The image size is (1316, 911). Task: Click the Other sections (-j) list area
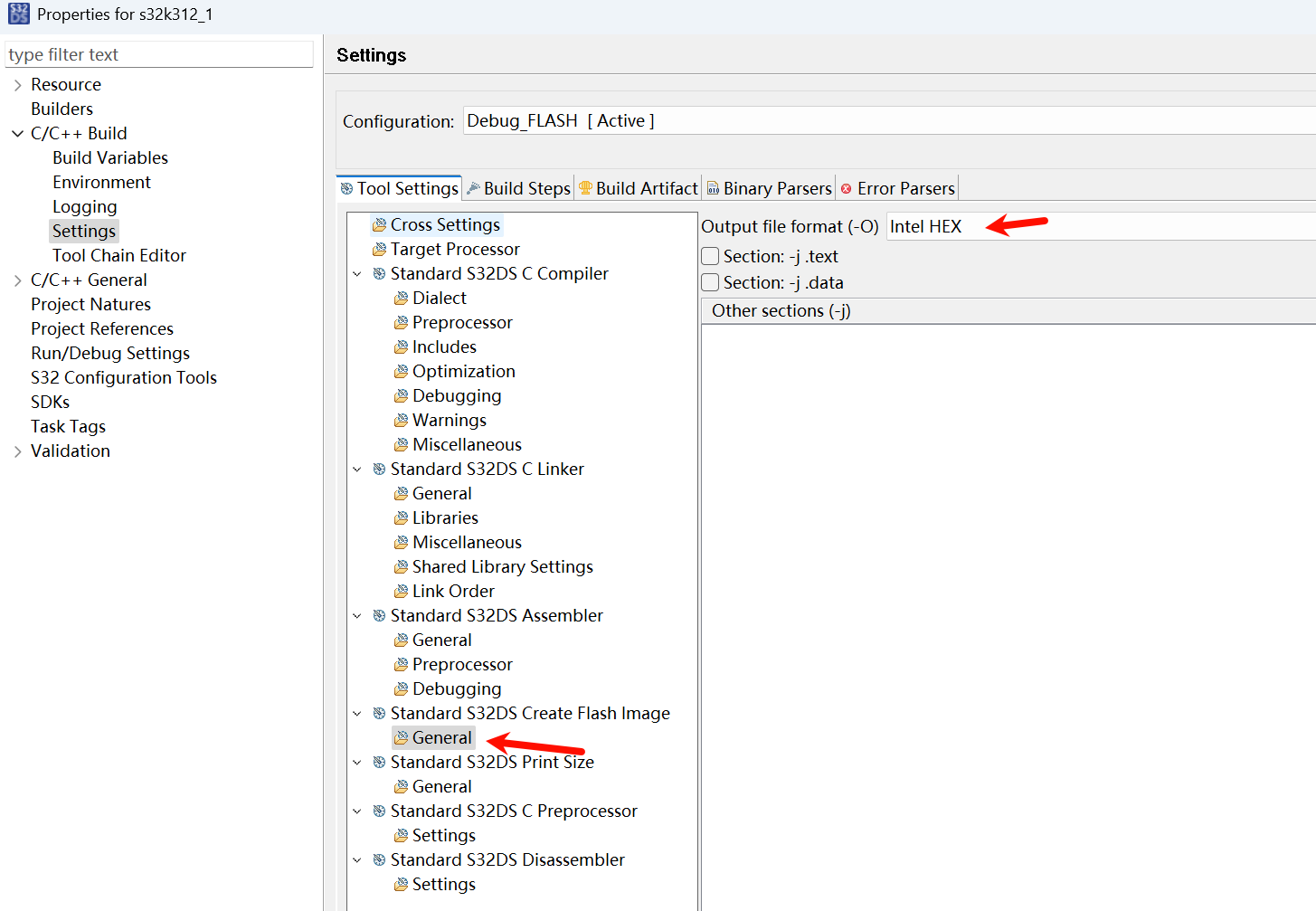[x=1008, y=617]
